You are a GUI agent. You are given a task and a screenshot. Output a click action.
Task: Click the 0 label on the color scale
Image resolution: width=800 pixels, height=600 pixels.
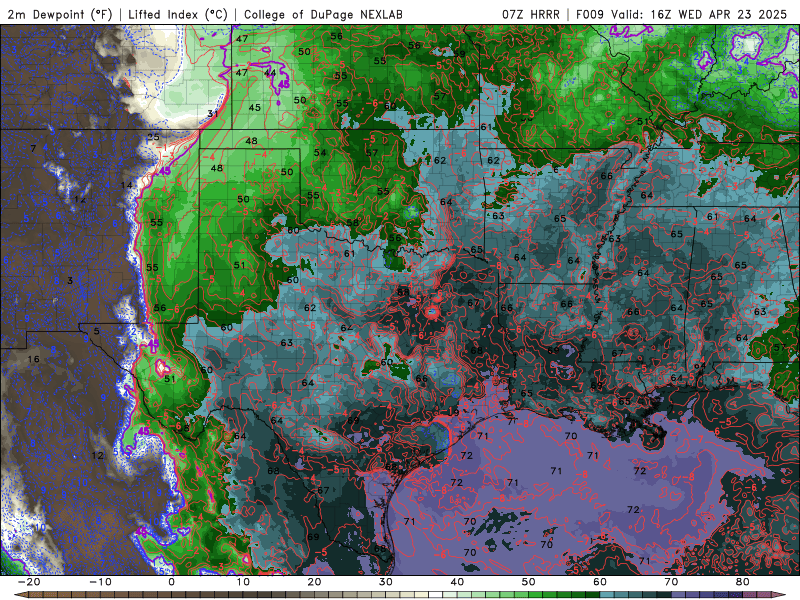(171, 582)
